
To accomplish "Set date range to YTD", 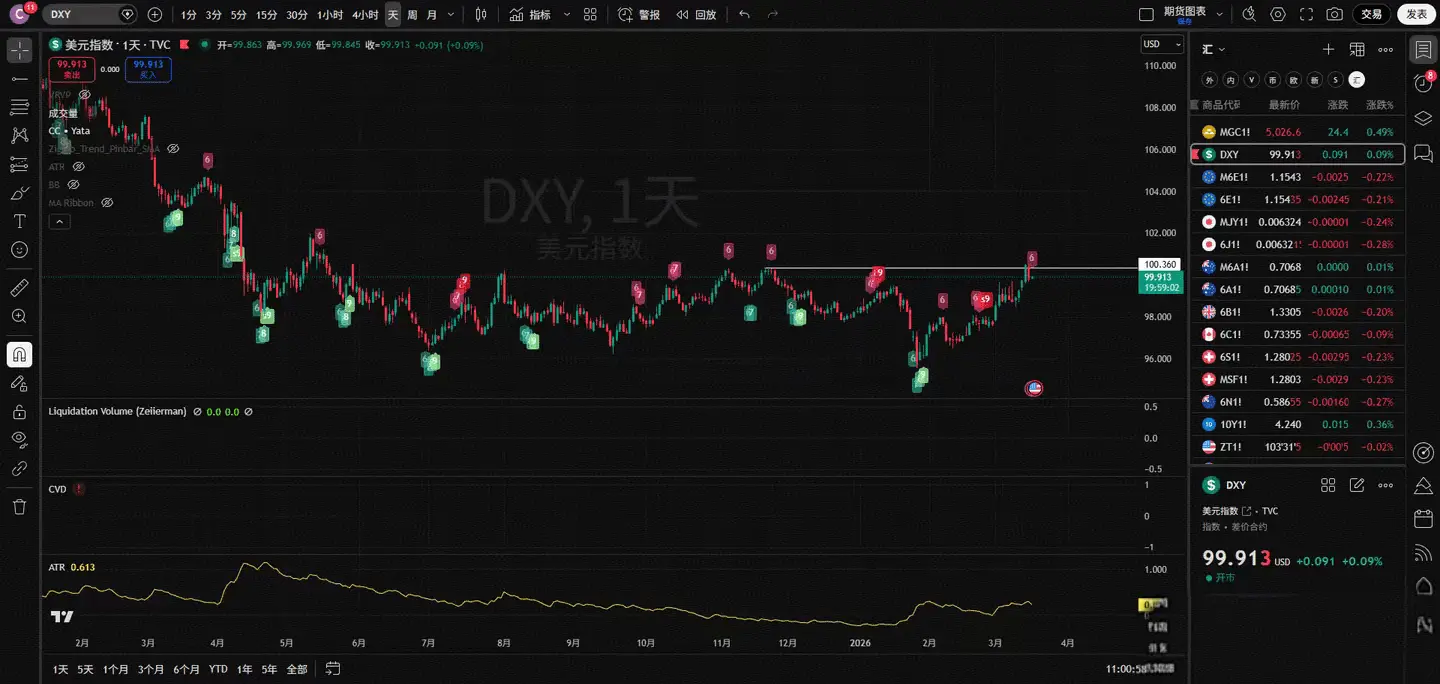I will (217, 669).
